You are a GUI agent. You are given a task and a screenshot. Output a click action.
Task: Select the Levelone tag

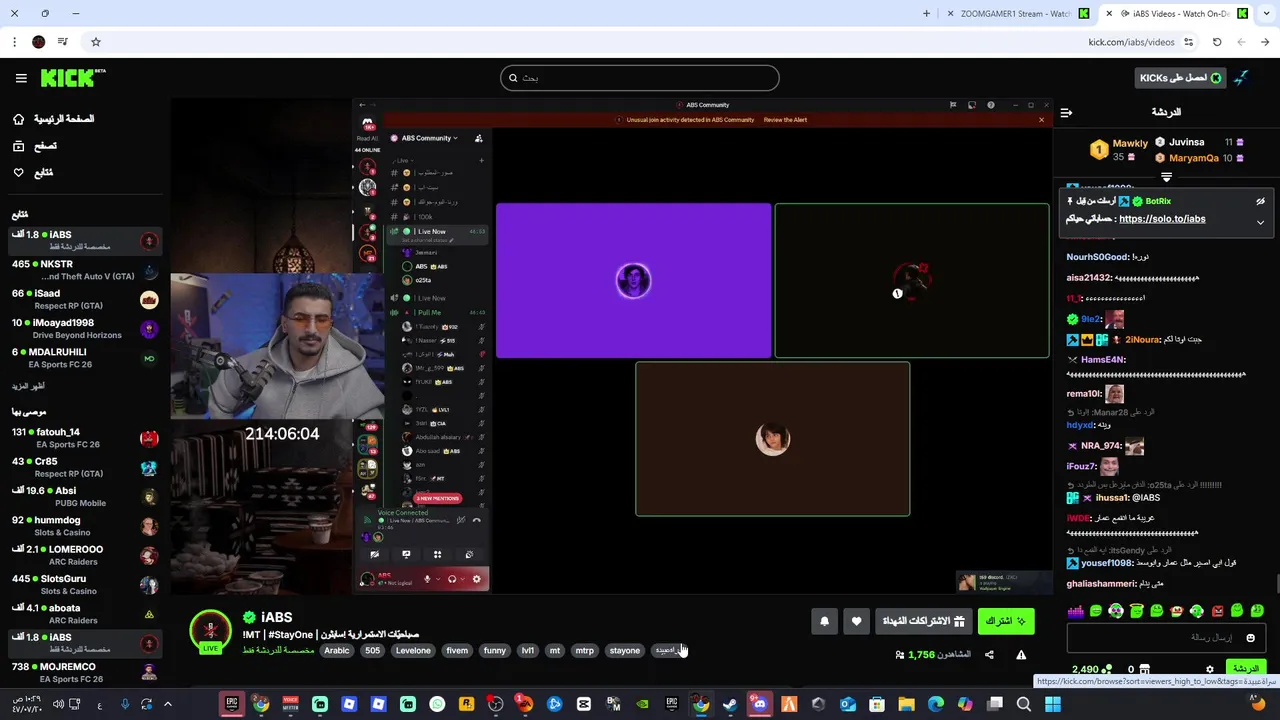tap(413, 651)
